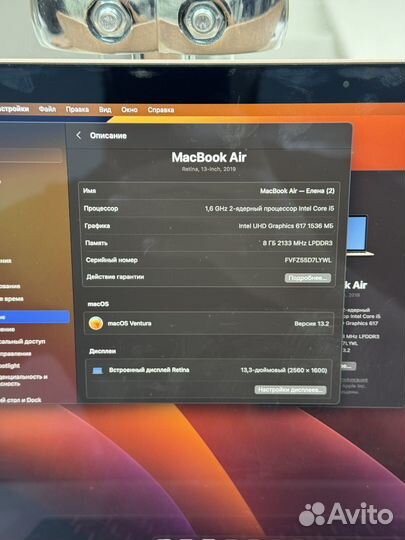
Task: Open the sidebar item ending in 'сальный доступ'
Action: click(23, 341)
